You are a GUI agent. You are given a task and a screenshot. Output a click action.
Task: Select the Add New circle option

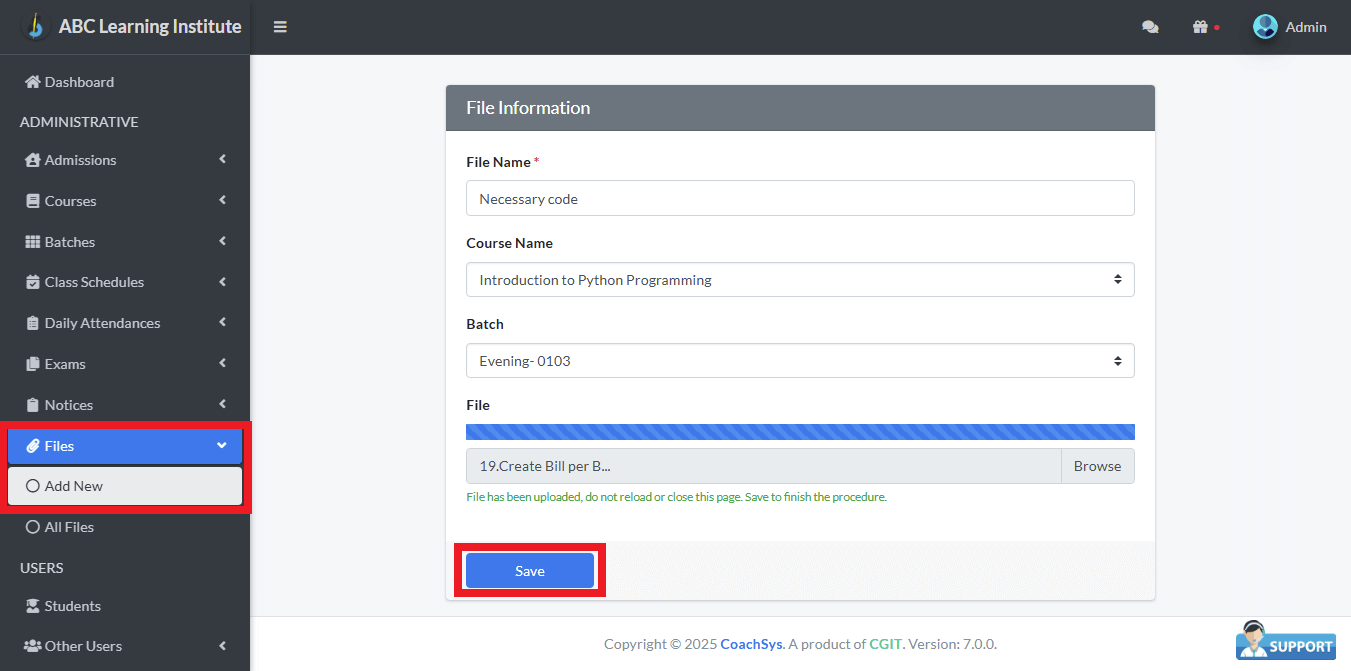33,486
